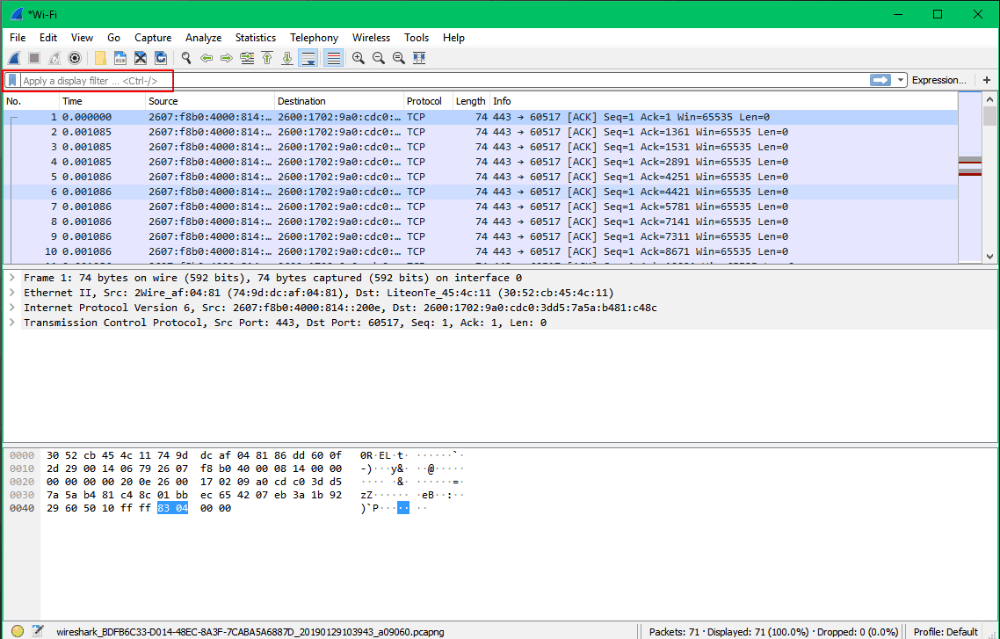Open the Telephony menu
Image resolution: width=1000 pixels, height=639 pixels.
[314, 38]
